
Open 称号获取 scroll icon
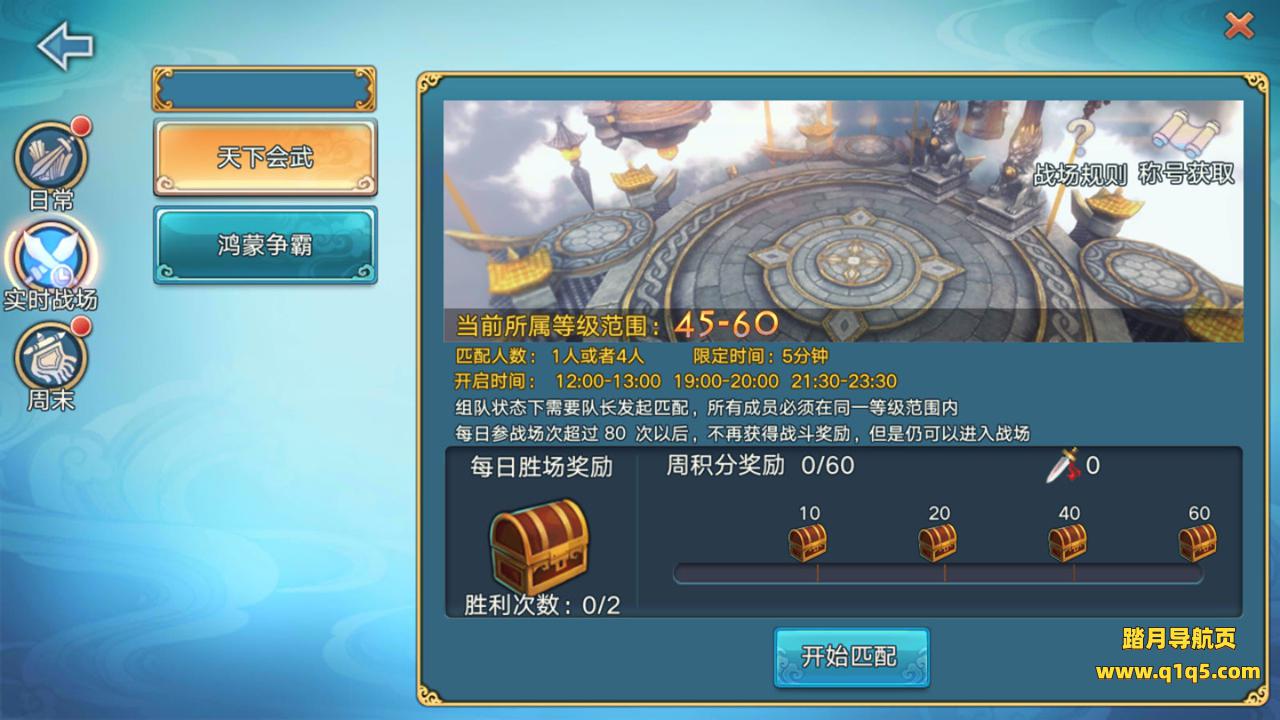pyautogui.click(x=1187, y=132)
